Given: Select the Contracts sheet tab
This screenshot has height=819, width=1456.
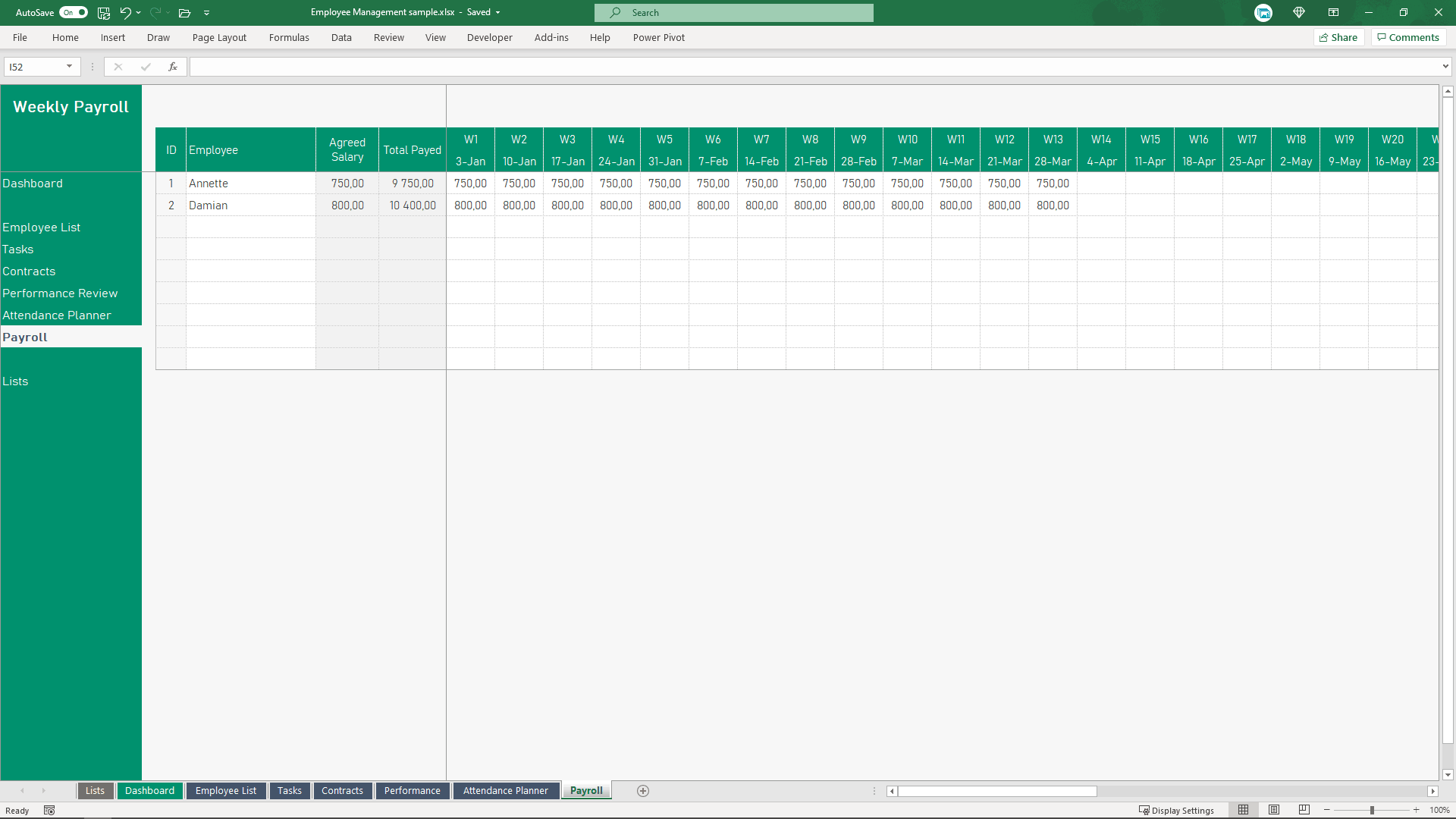Looking at the screenshot, I should coord(342,790).
